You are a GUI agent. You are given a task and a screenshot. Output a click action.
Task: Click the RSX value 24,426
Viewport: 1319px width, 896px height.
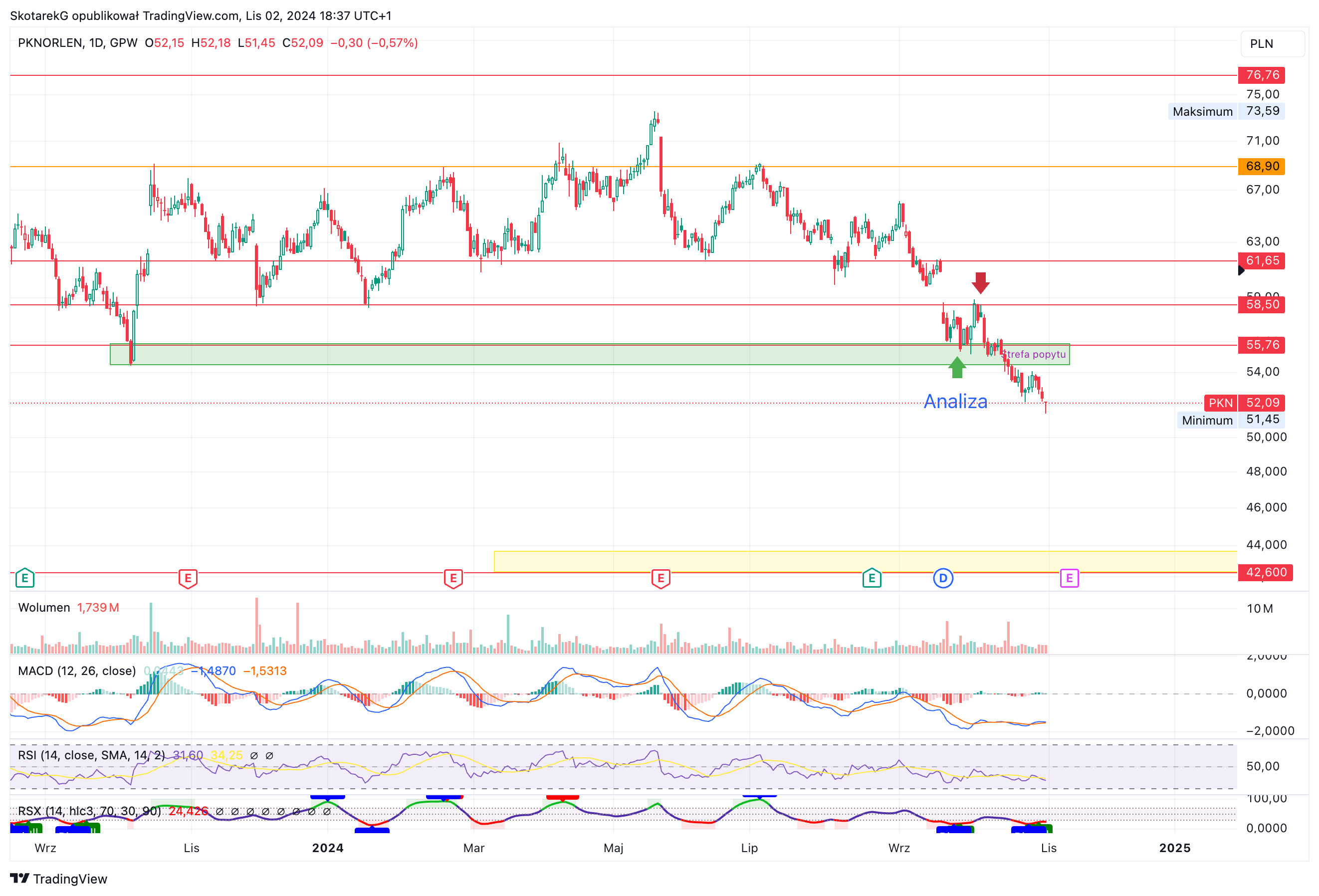click(188, 811)
